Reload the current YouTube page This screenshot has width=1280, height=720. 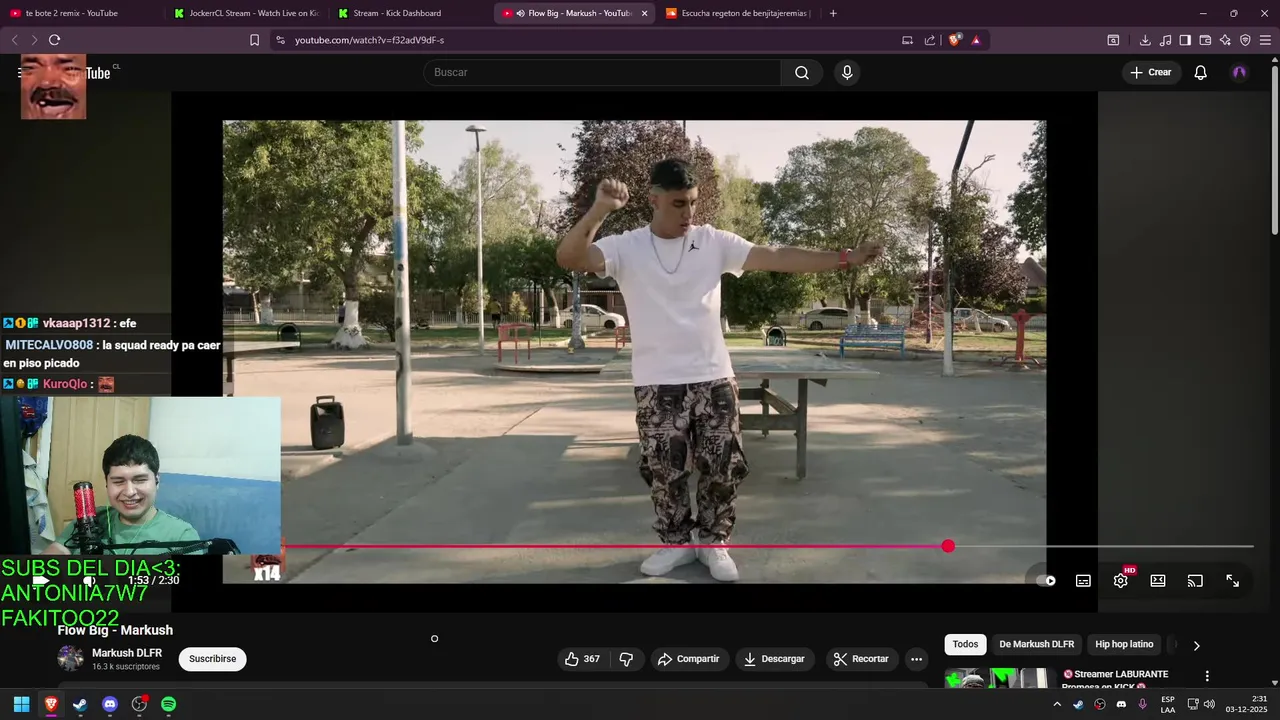(x=54, y=40)
